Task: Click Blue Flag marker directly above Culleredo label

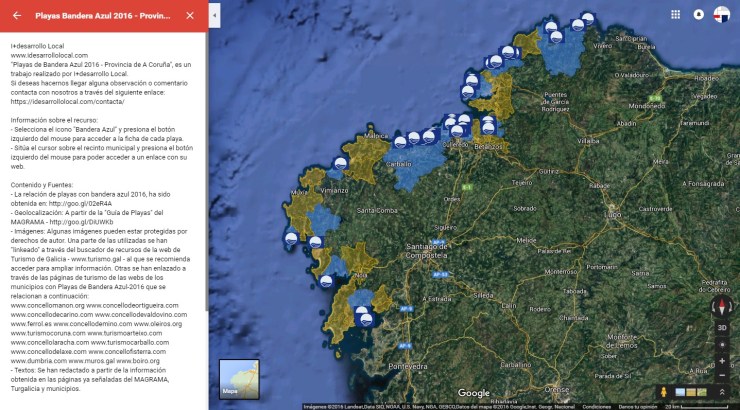Action: click(x=456, y=131)
